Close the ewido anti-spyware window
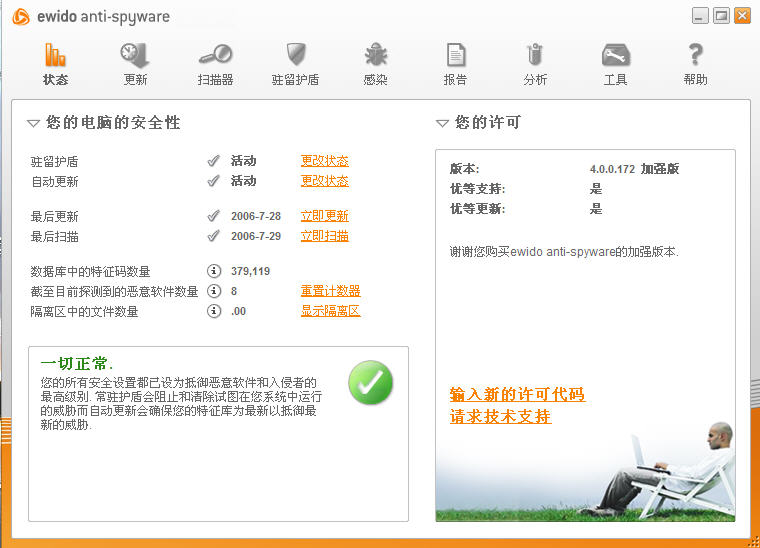Viewport: 760px width, 548px height. [x=742, y=16]
